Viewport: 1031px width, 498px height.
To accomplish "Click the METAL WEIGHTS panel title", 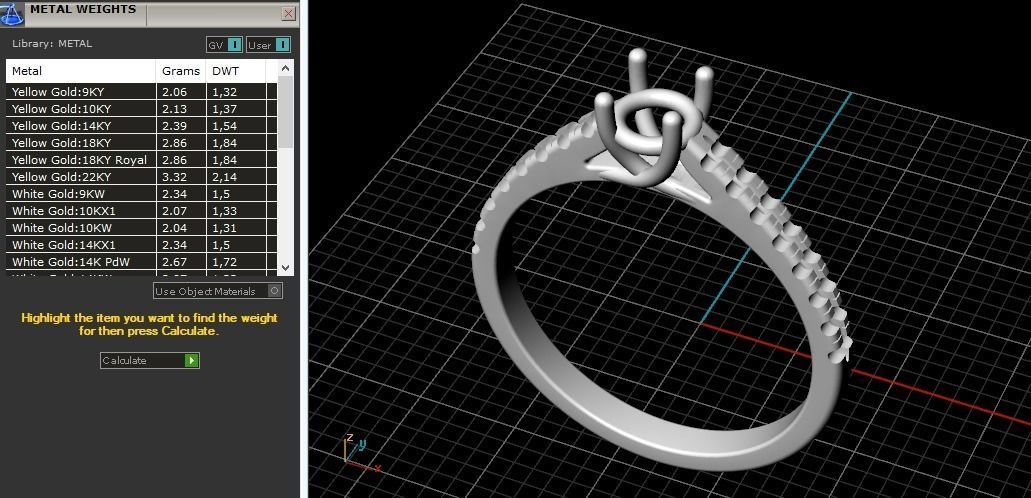I will [83, 9].
